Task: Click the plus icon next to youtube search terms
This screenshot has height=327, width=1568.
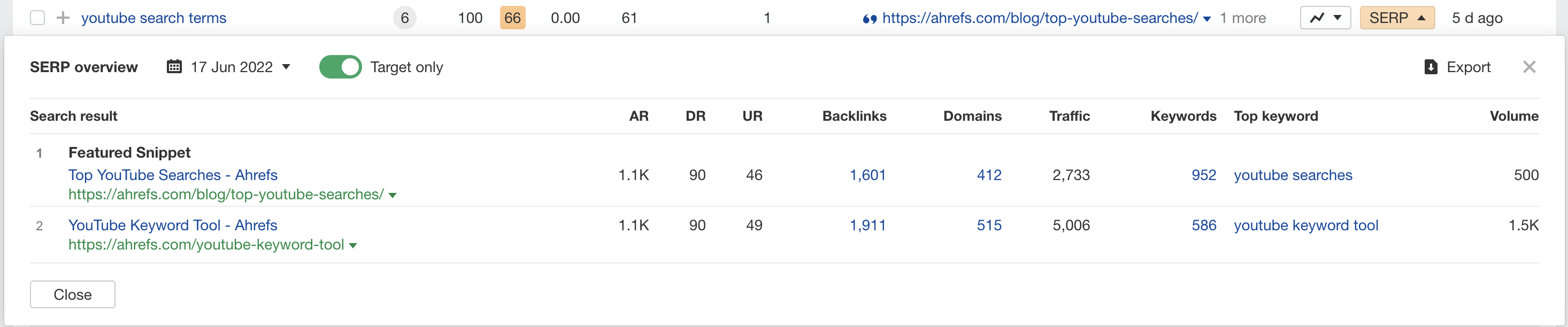Action: click(63, 18)
